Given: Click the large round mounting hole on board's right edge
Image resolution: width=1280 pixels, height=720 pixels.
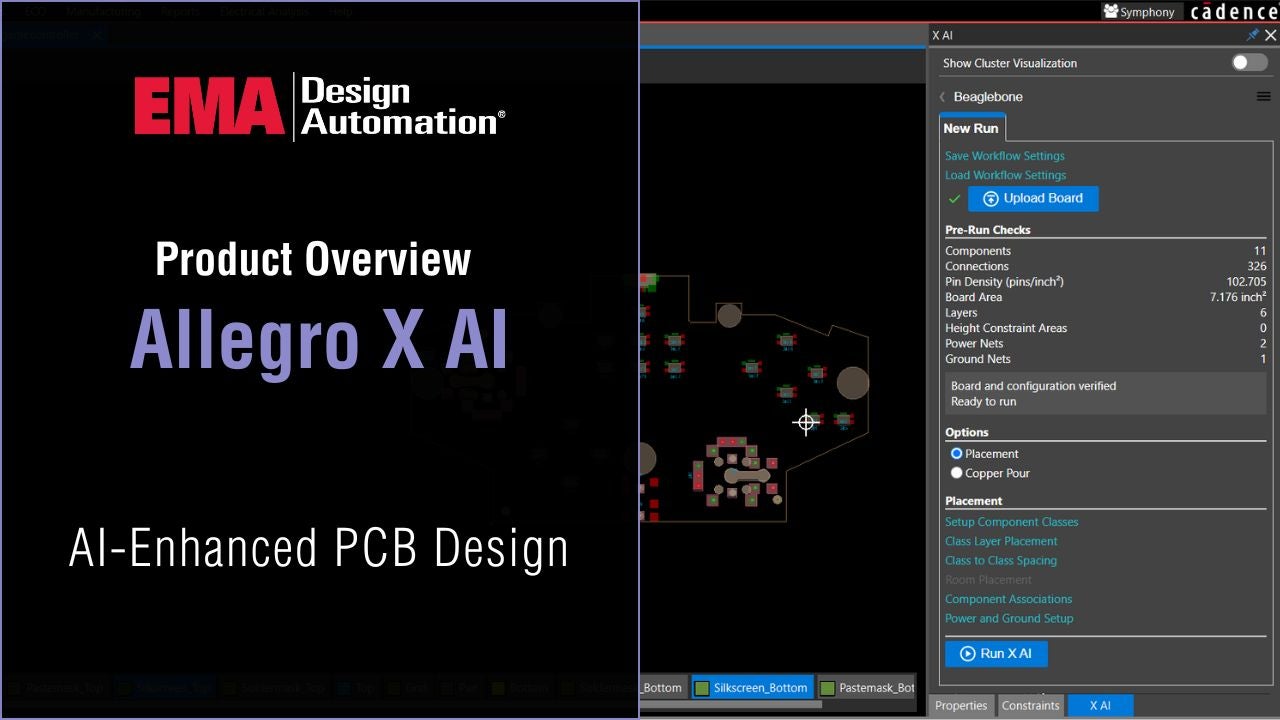Looking at the screenshot, I should [x=852, y=383].
